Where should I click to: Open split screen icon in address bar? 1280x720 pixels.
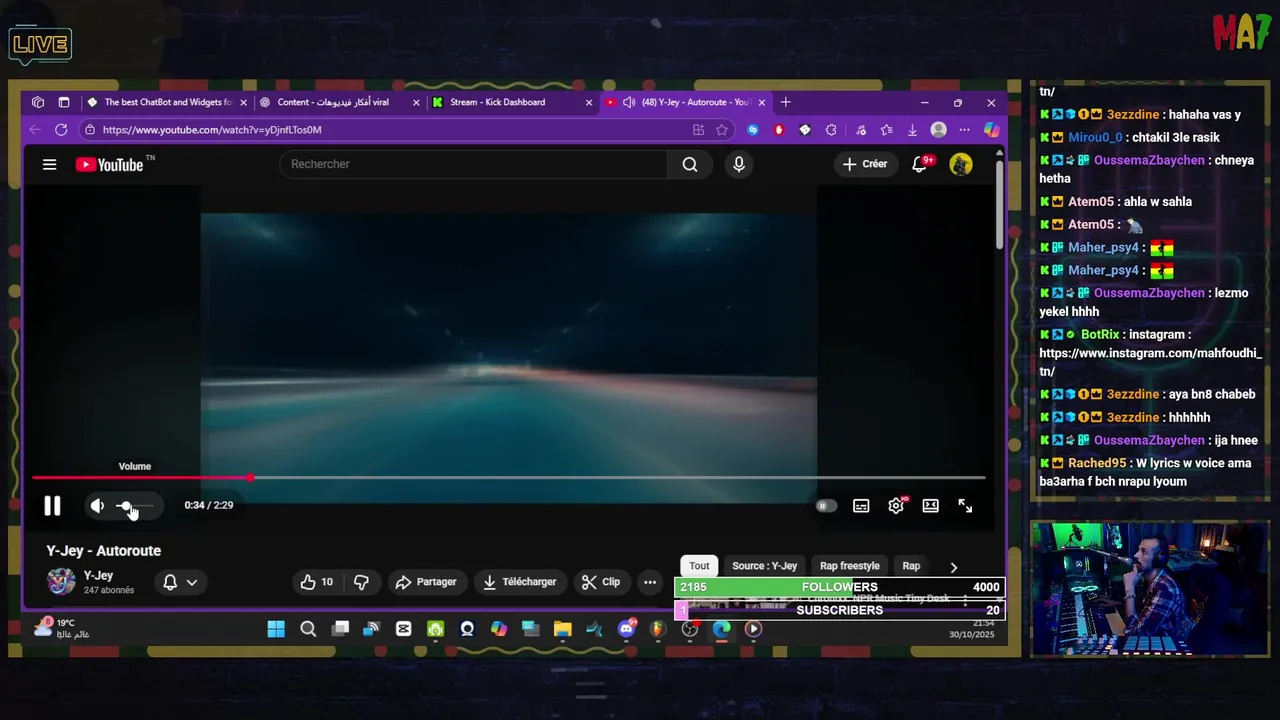[698, 130]
